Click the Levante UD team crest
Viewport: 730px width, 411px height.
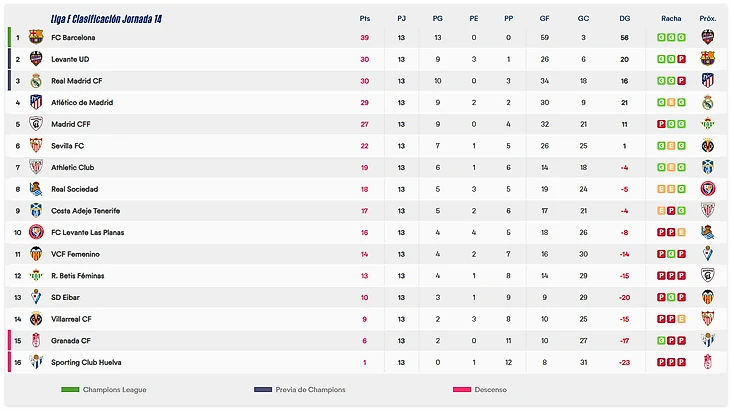[36, 59]
